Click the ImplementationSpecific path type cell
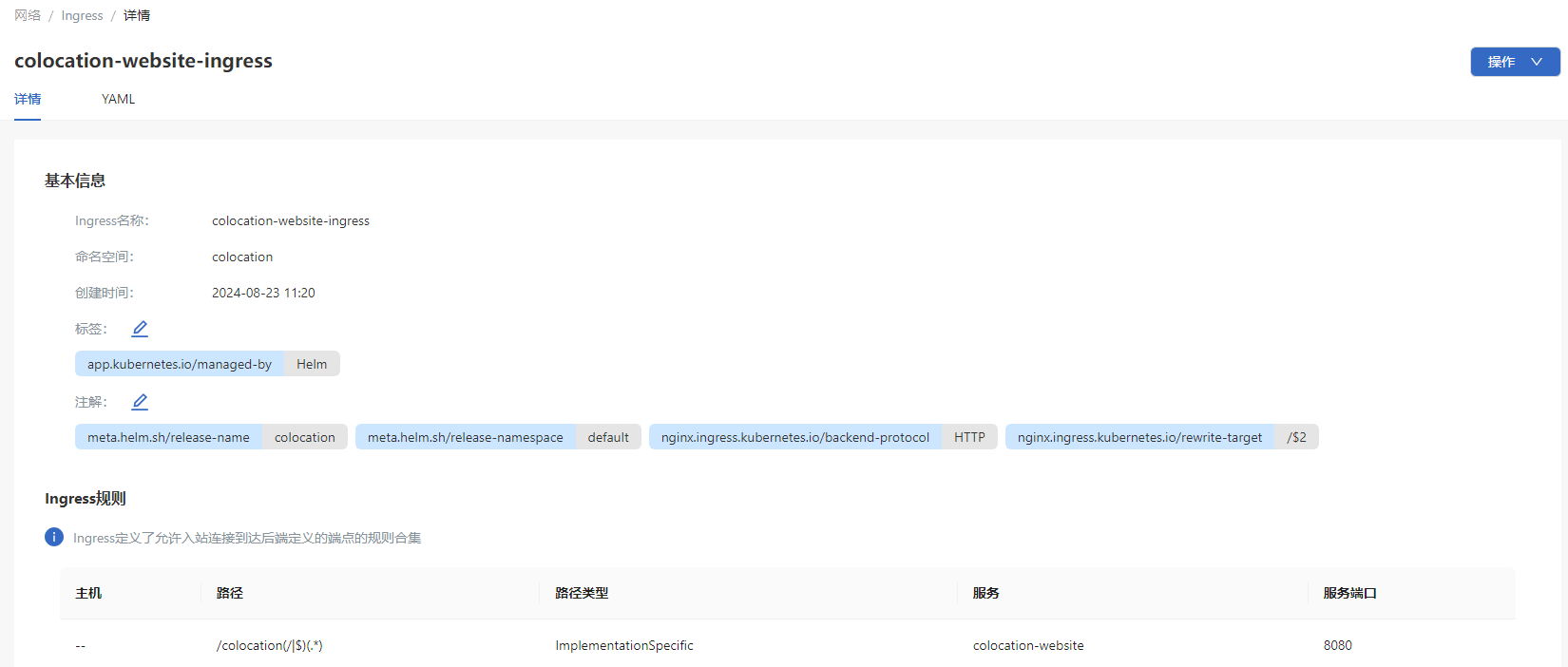The width and height of the screenshot is (1568, 667). pos(624,645)
